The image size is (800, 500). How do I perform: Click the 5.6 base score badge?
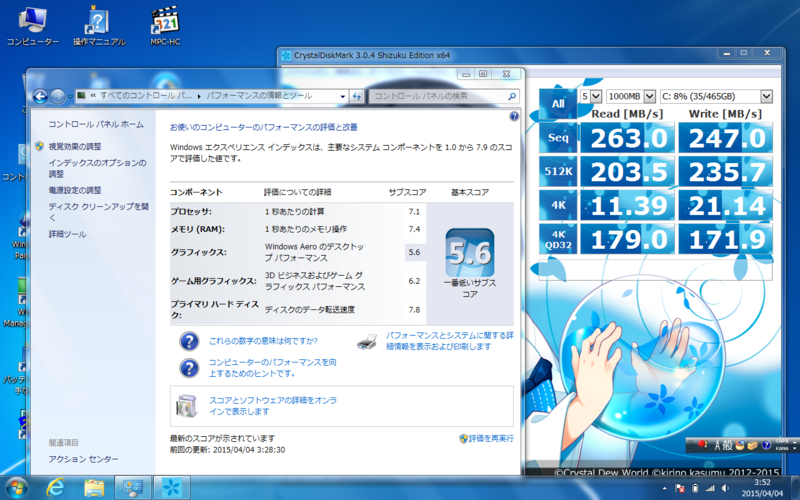[x=469, y=253]
